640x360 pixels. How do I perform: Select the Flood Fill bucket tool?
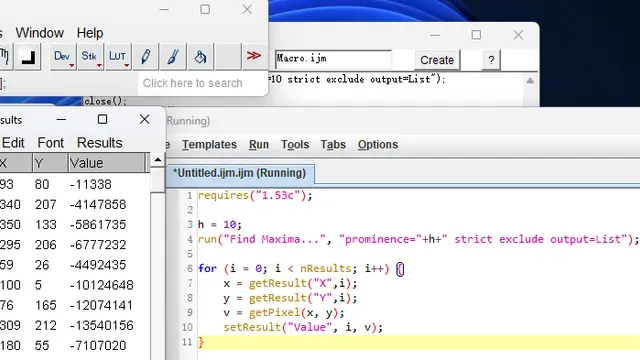pos(200,56)
